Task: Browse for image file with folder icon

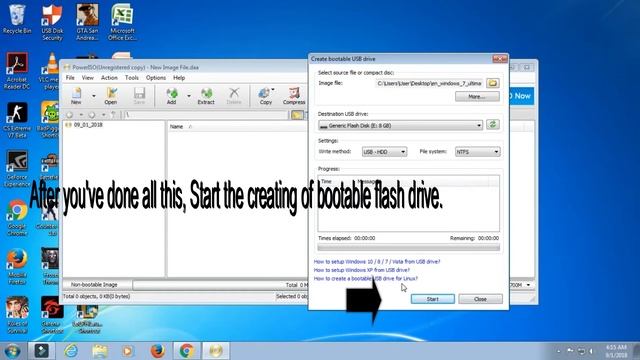Action: (x=493, y=83)
